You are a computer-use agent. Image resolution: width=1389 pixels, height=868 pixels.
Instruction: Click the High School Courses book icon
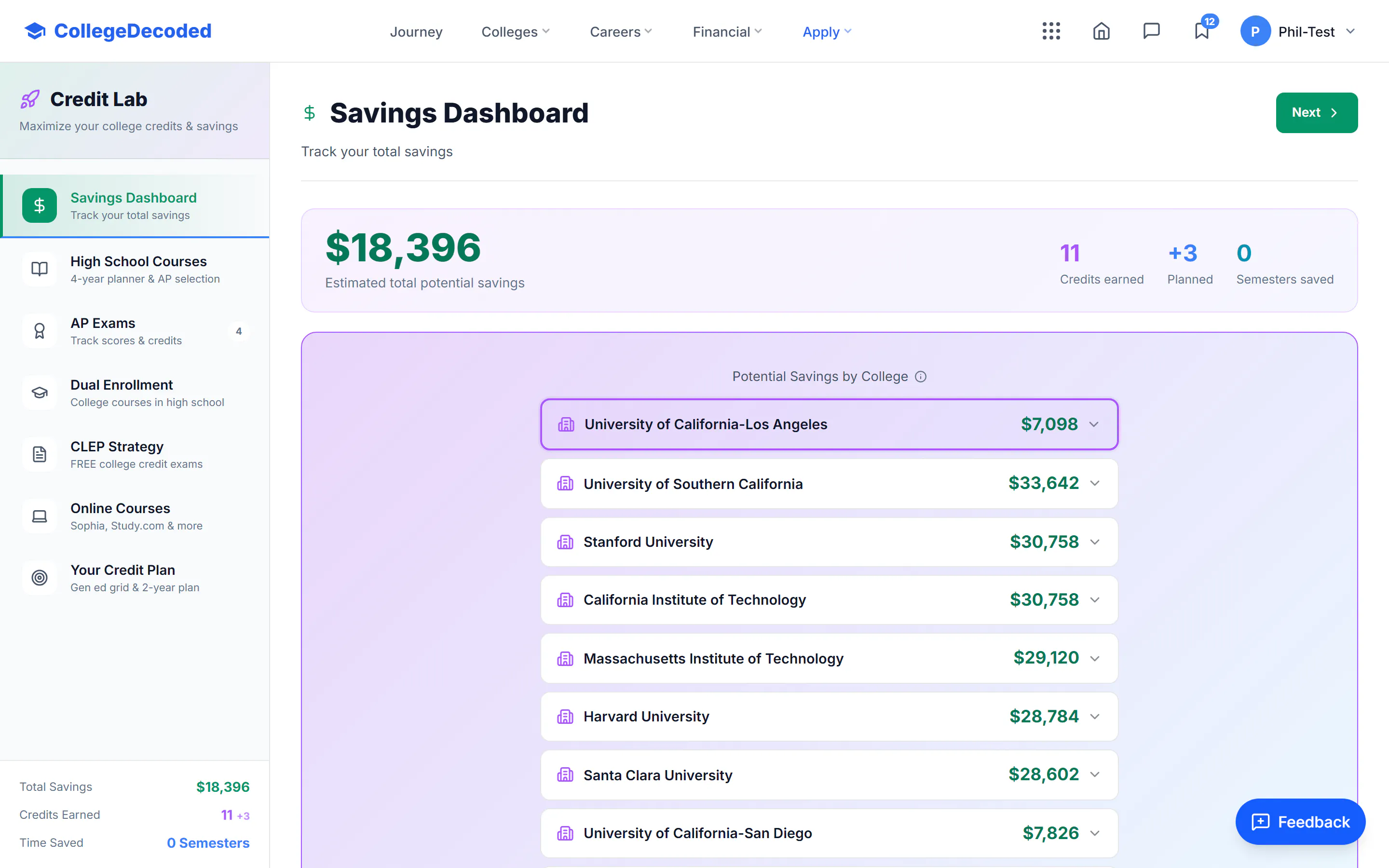(x=40, y=269)
